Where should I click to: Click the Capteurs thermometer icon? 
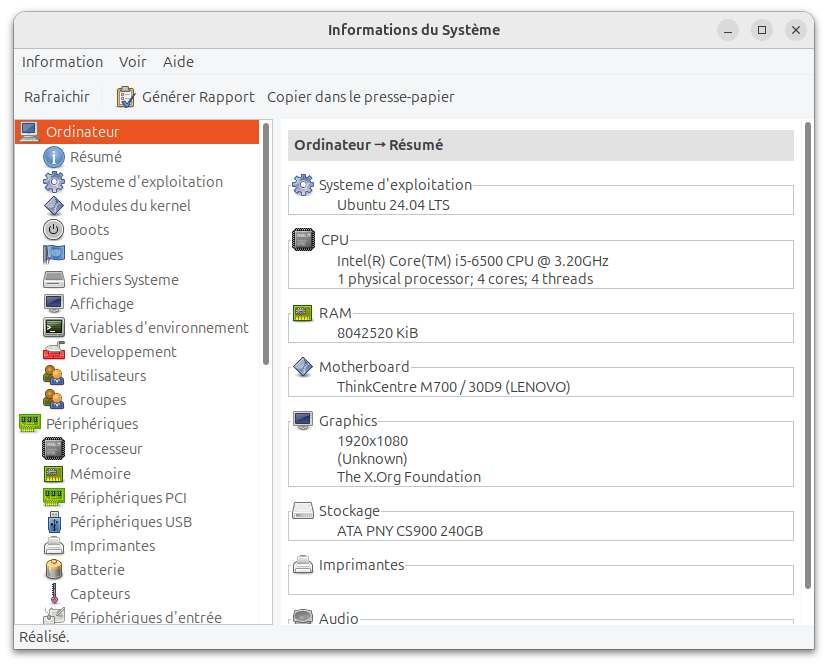pyautogui.click(x=53, y=594)
